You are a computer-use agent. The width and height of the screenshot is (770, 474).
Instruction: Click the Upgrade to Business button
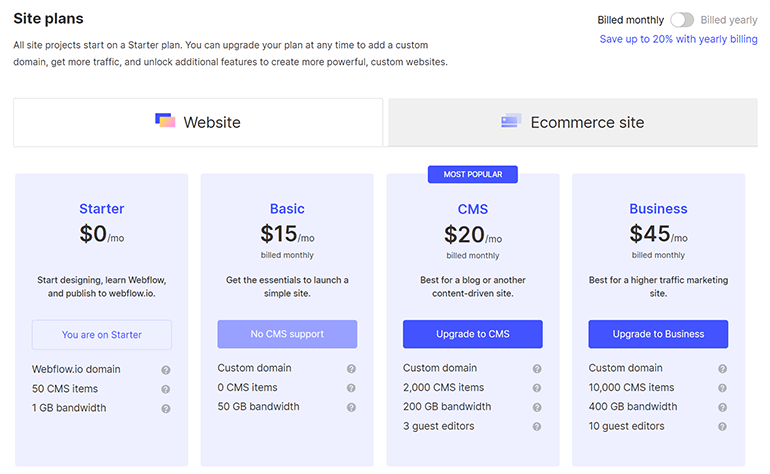click(x=658, y=334)
